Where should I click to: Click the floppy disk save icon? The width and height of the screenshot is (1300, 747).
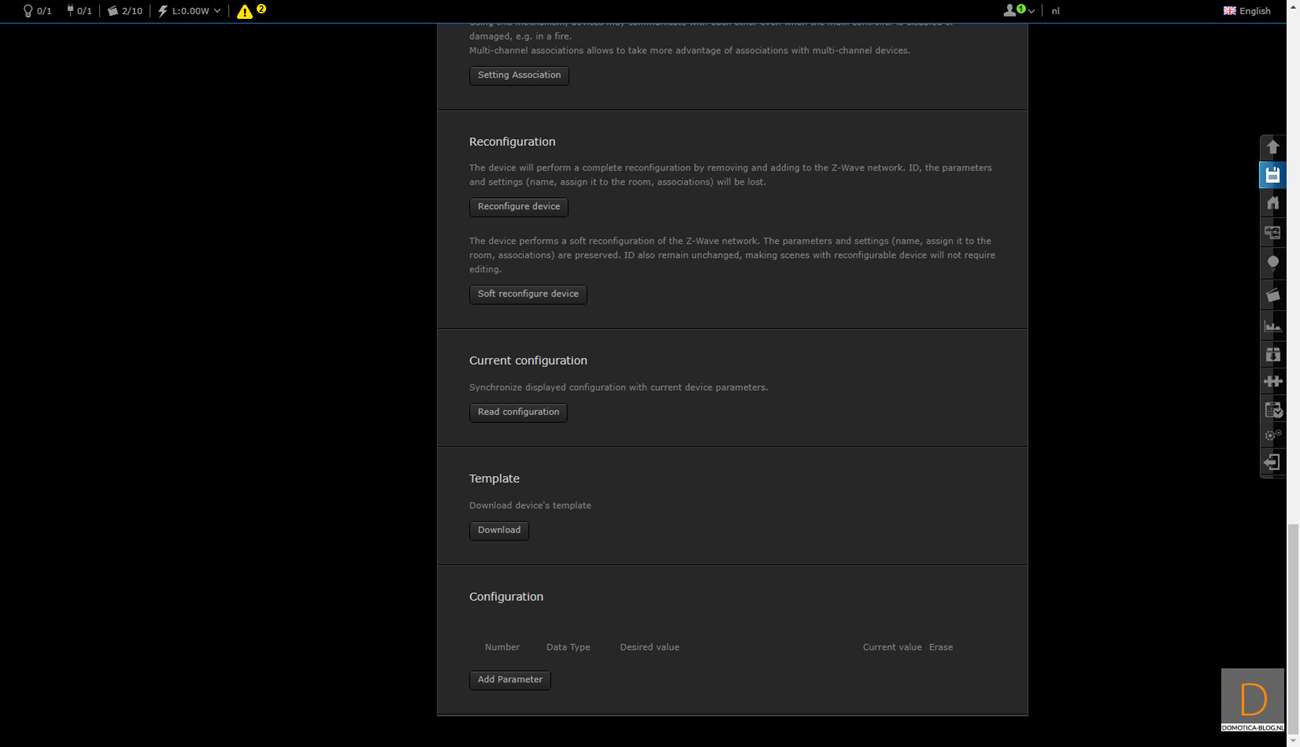click(x=1272, y=175)
